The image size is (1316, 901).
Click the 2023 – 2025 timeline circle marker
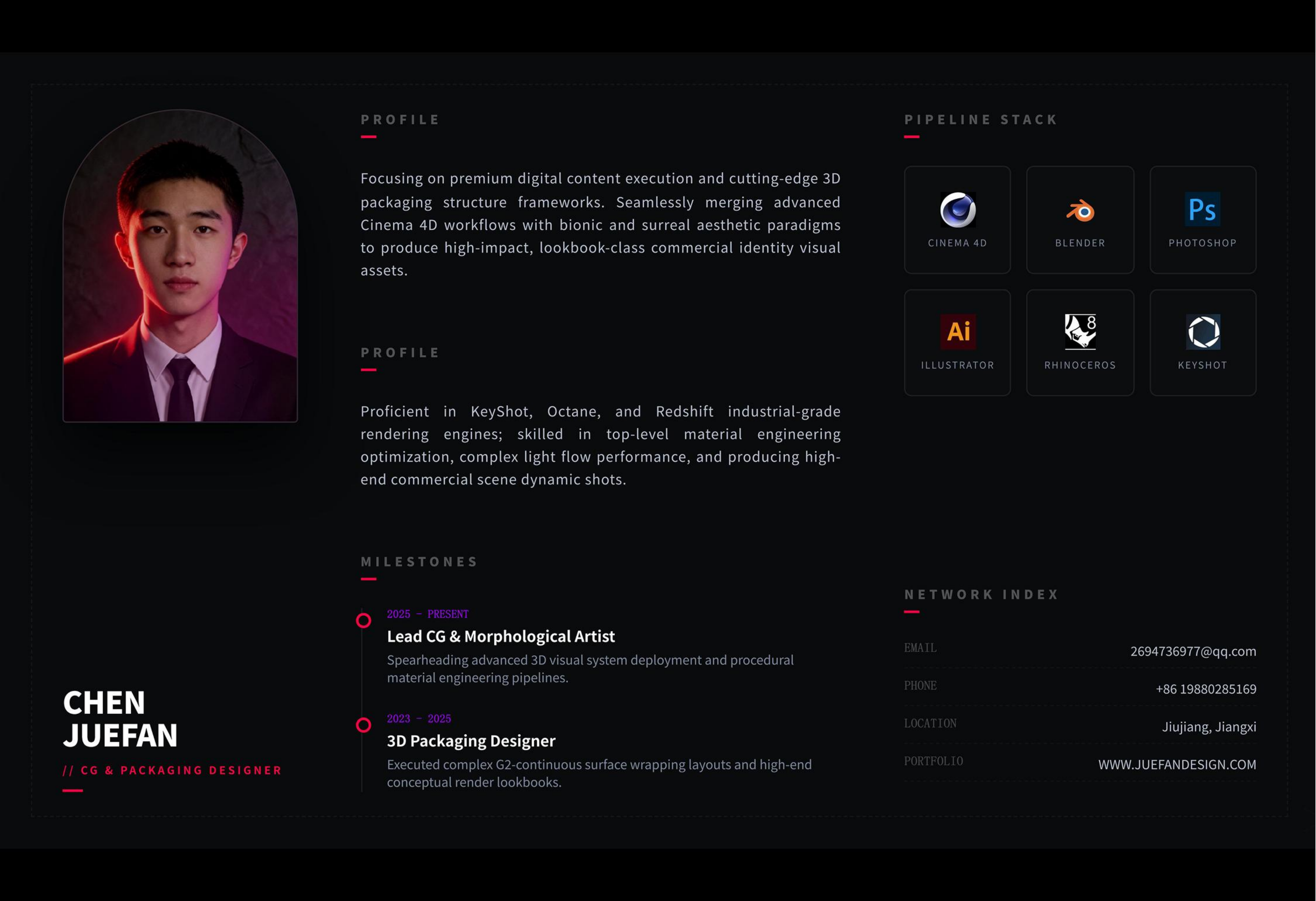click(x=363, y=725)
